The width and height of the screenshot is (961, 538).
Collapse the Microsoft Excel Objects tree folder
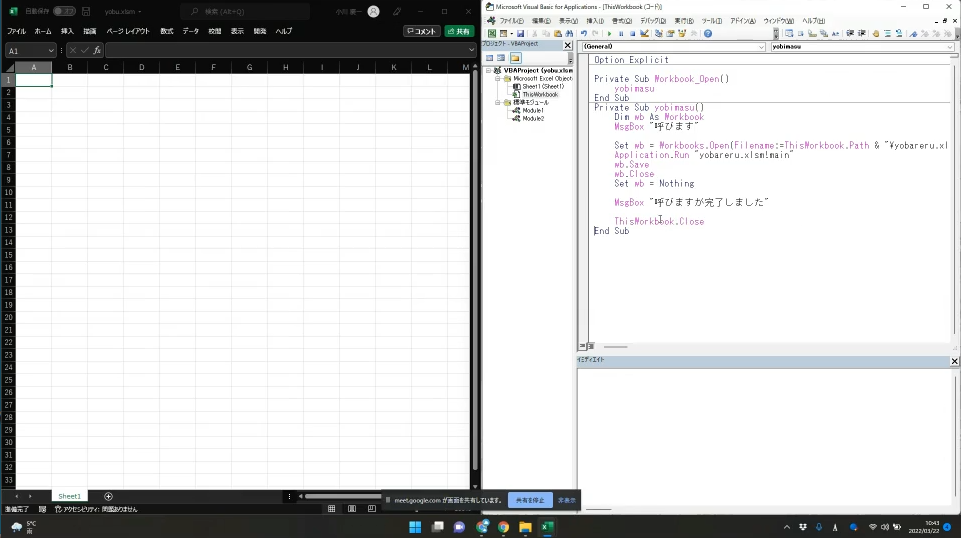[497, 79]
